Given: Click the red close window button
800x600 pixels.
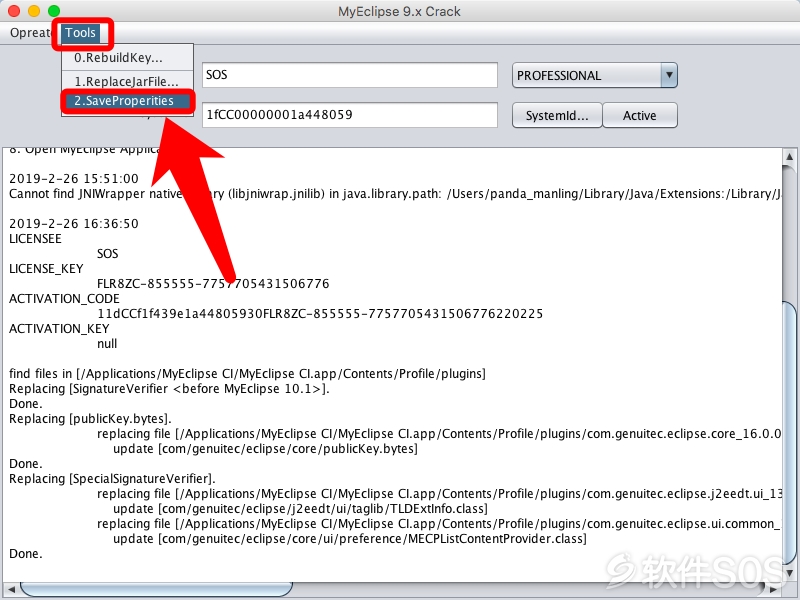Looking at the screenshot, I should [14, 11].
